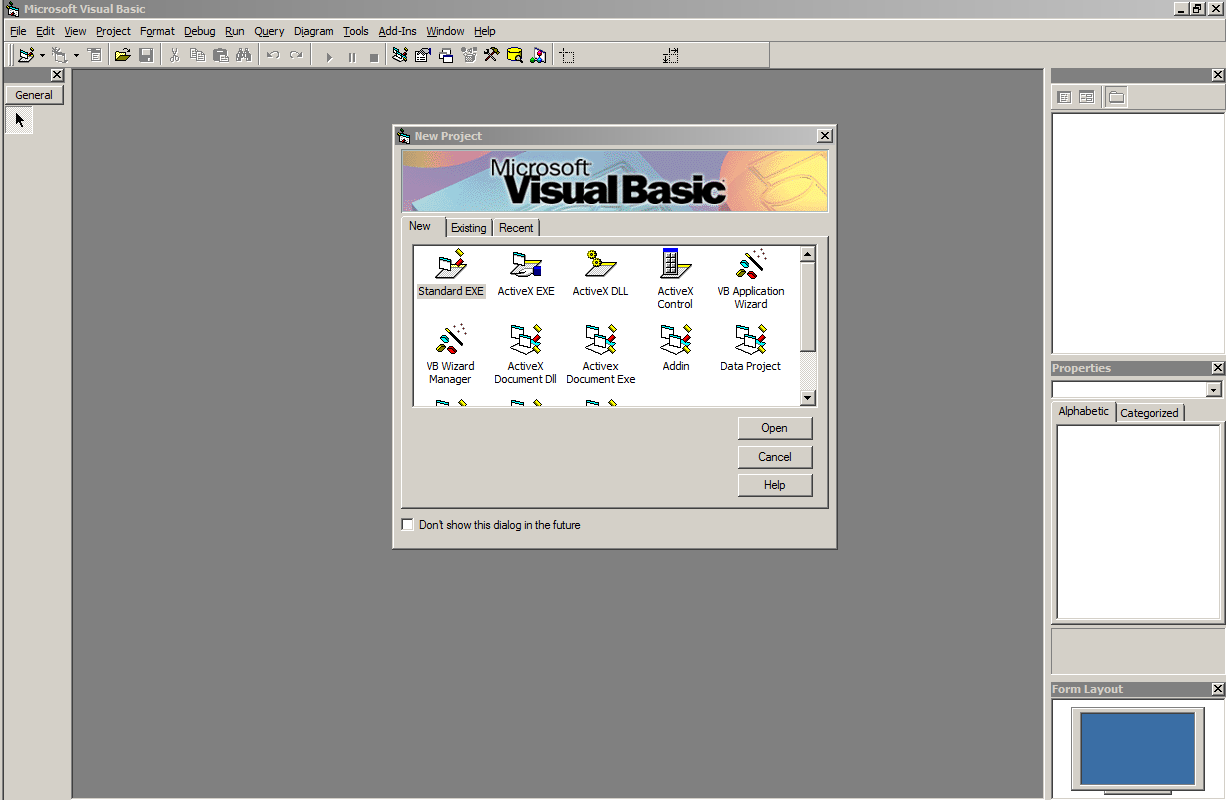Select the Pointer tool in the toolbox
The width and height of the screenshot is (1226, 800).
pyautogui.click(x=19, y=121)
